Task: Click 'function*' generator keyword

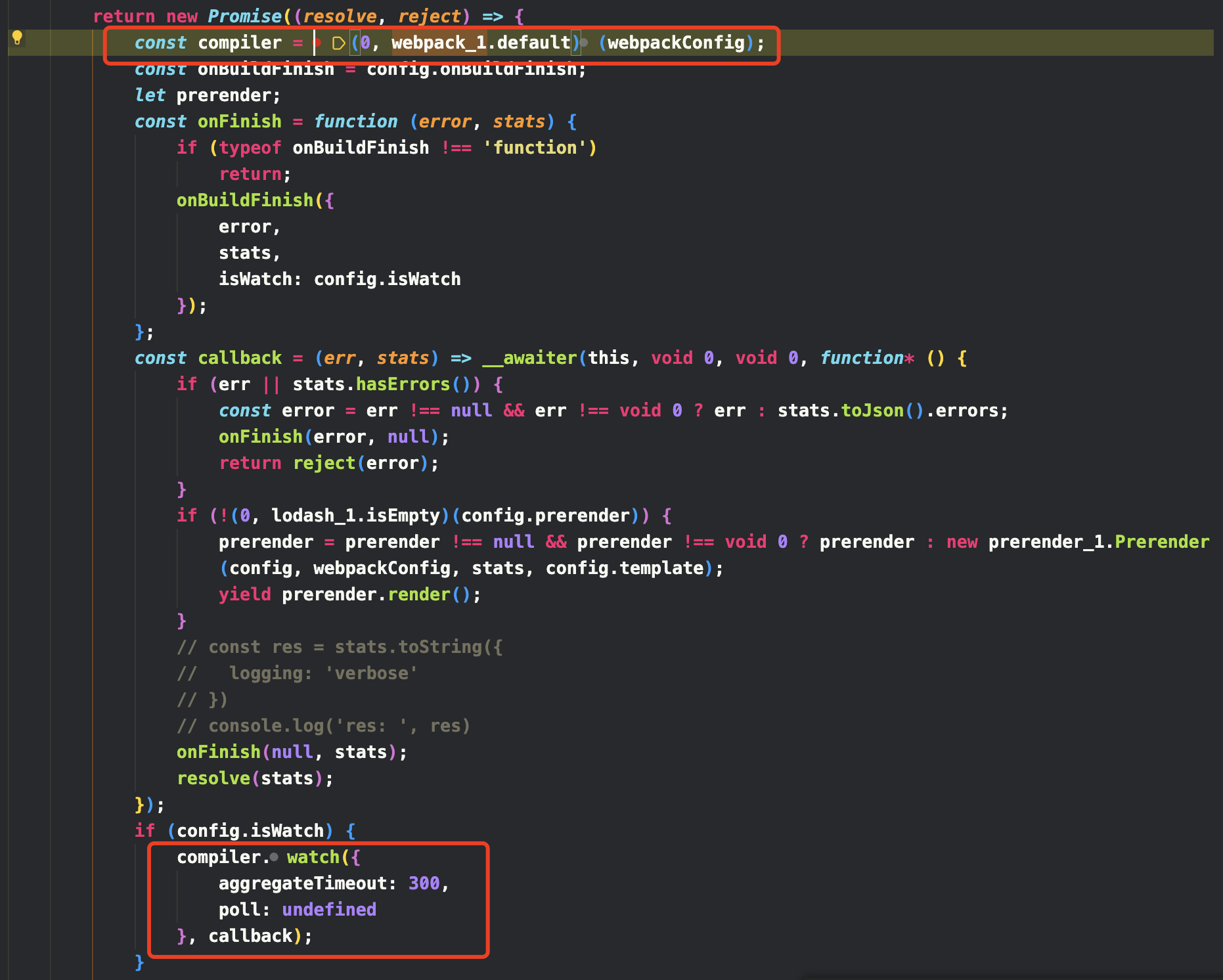Action: pyautogui.click(x=867, y=358)
